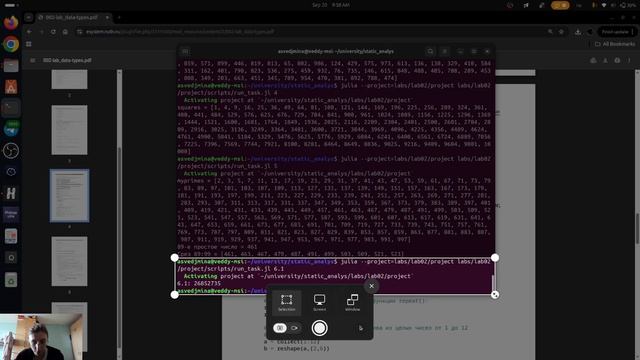Screen dimensions: 640x360
Task: Open tab search dropdown in Chrome
Action: (29, 18)
